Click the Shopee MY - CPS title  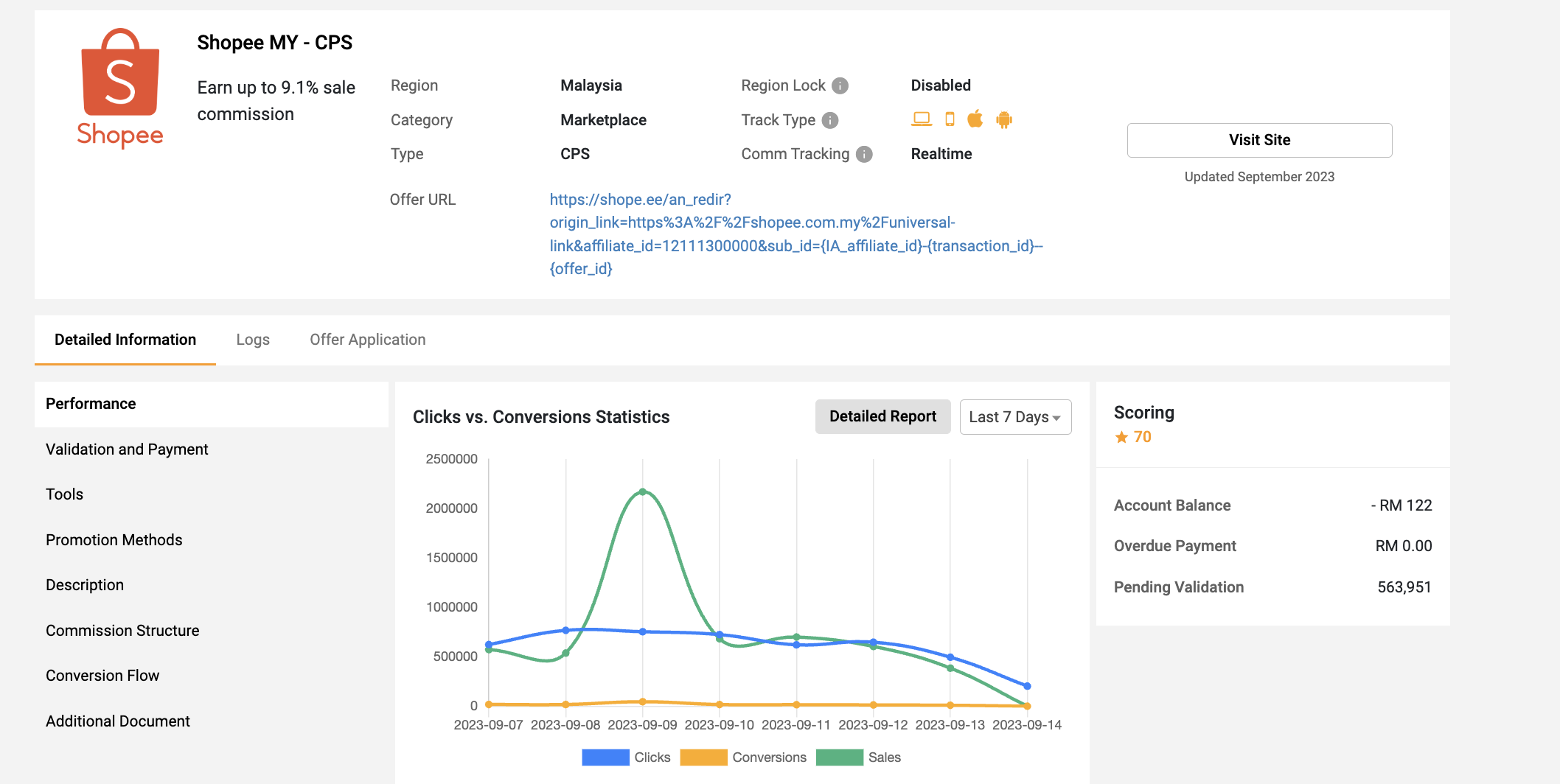275,43
